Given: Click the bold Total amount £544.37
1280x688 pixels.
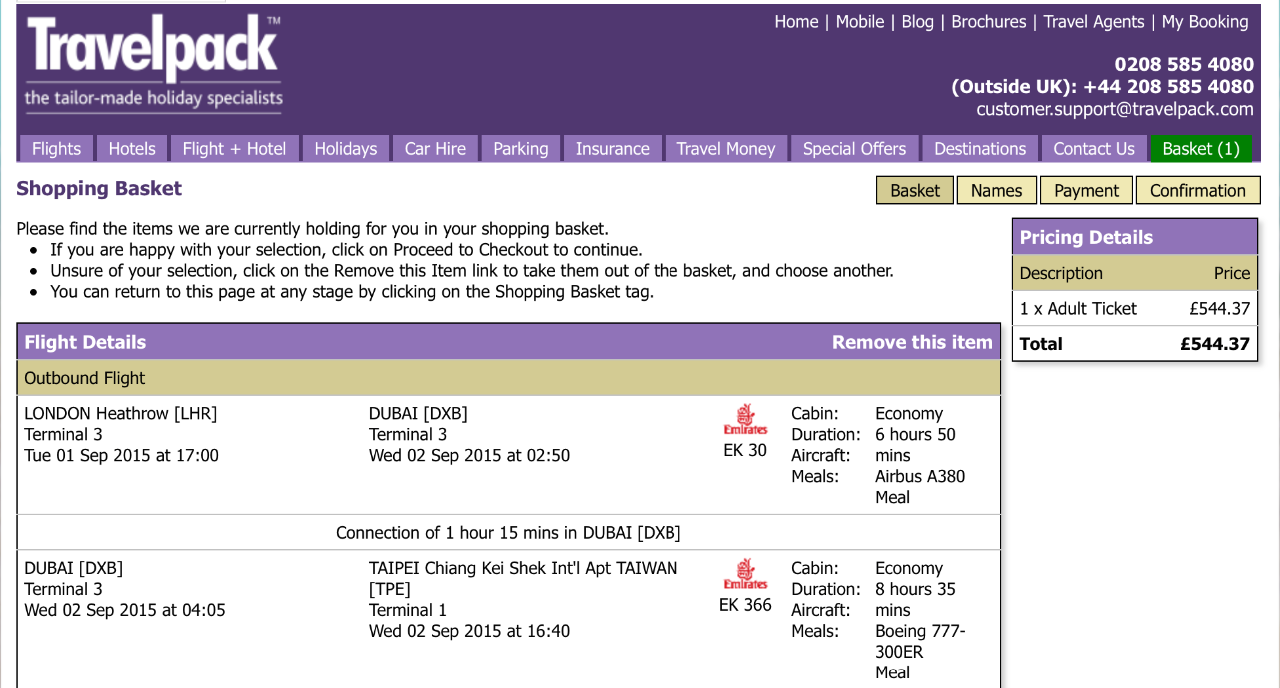Looking at the screenshot, I should (1215, 344).
